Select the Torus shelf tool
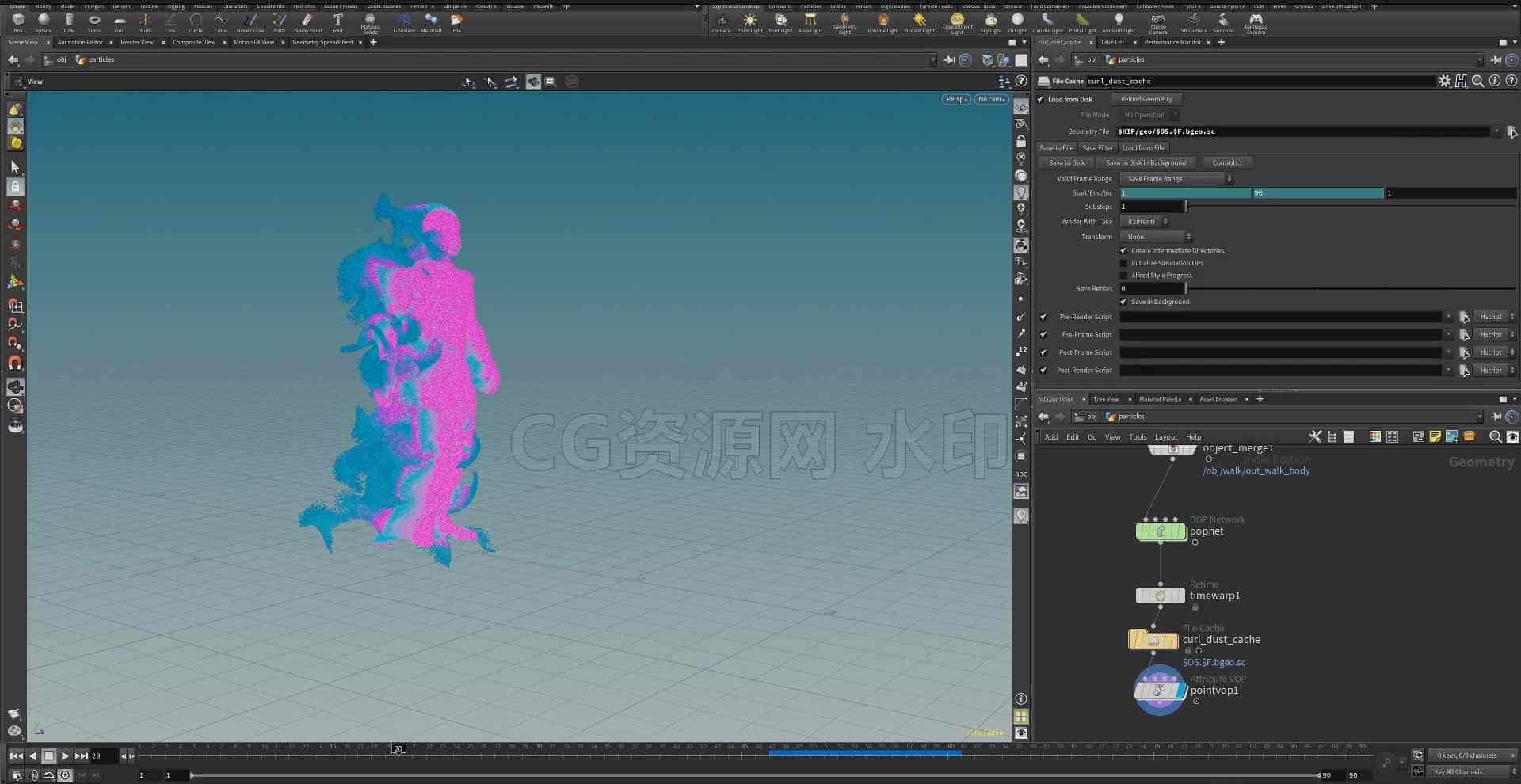The height and width of the screenshot is (784, 1521). [x=94, y=22]
